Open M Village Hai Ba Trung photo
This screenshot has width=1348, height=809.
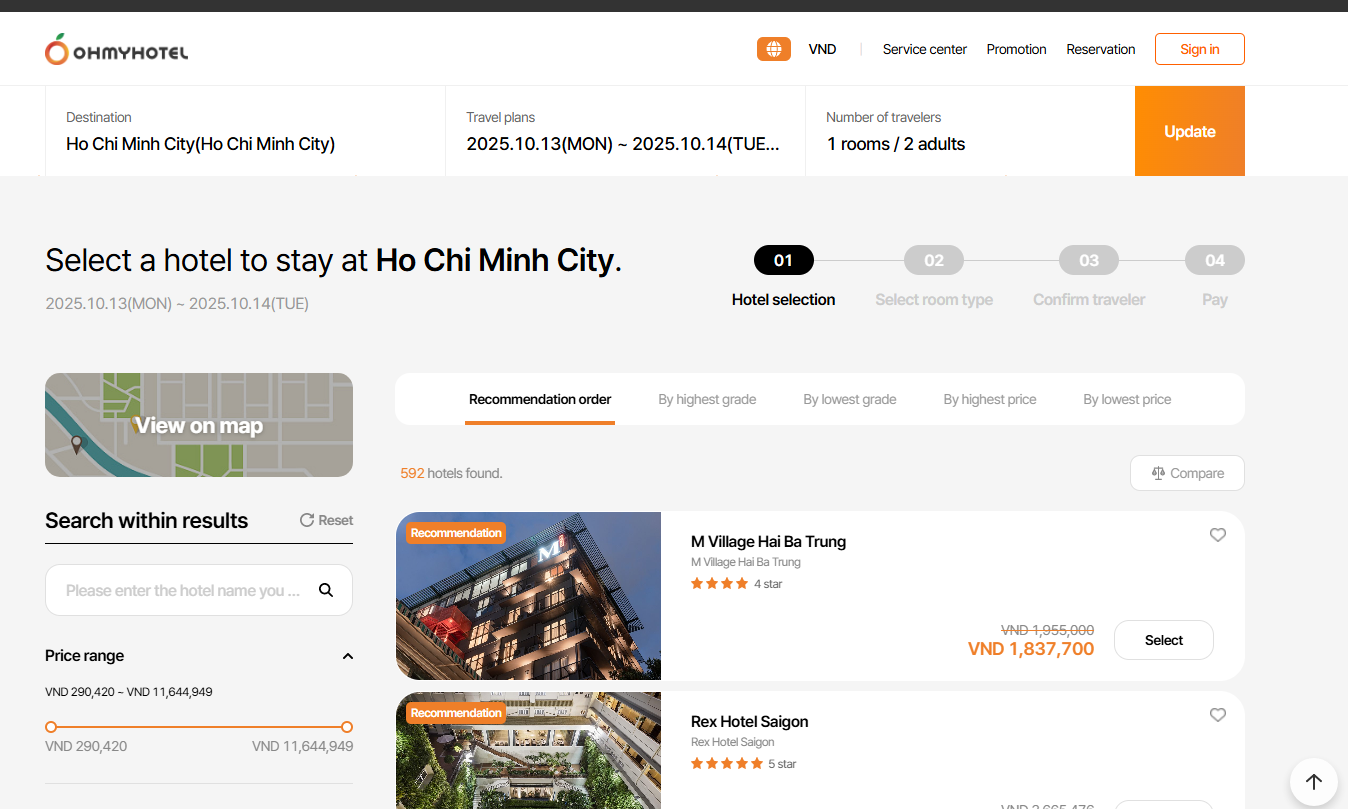pyautogui.click(x=528, y=596)
